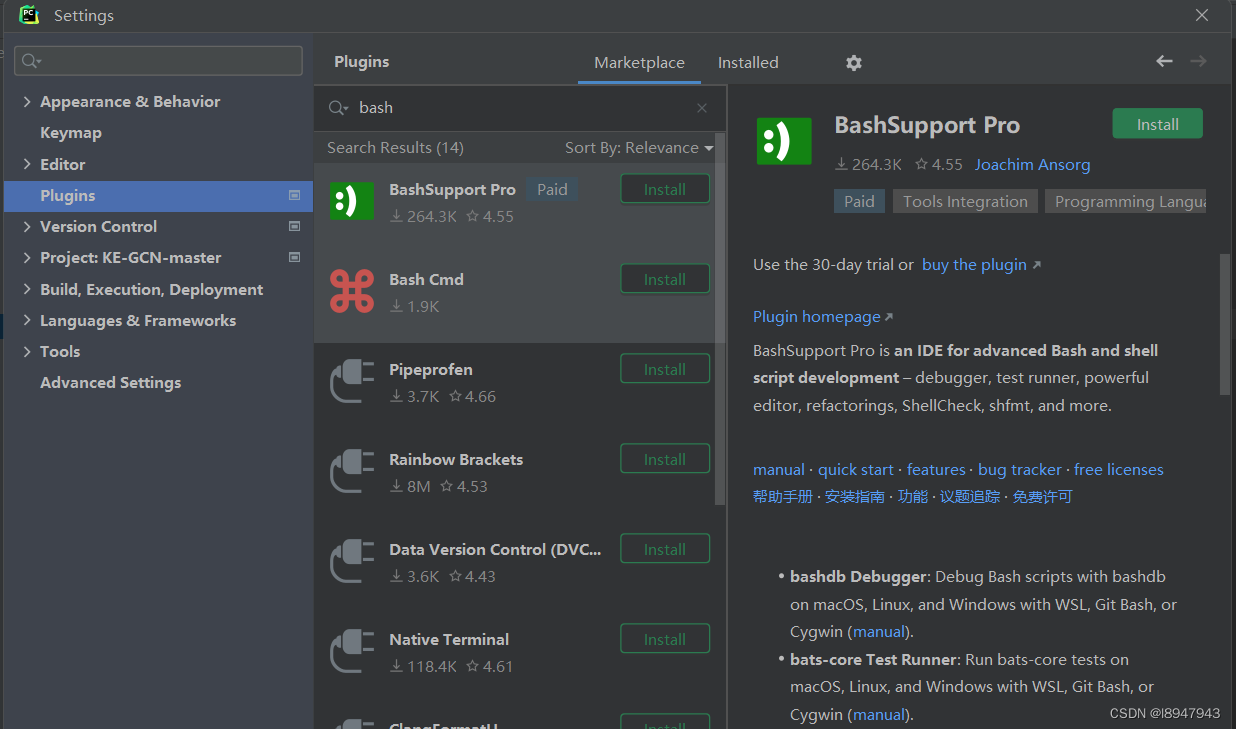Viewport: 1236px width, 729px height.
Task: Close the Settings dialog
Action: point(1202,15)
